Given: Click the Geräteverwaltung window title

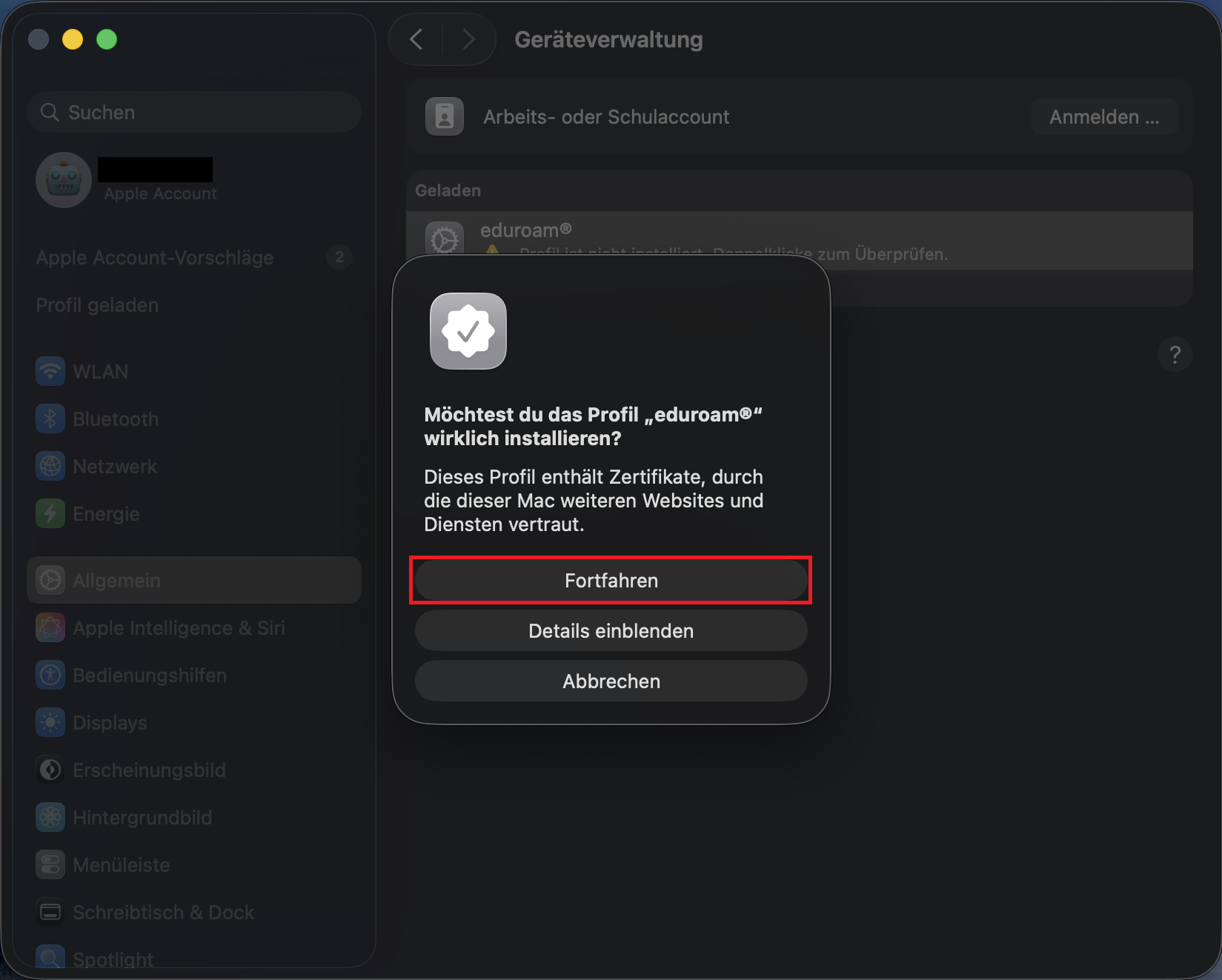Looking at the screenshot, I should tap(608, 39).
